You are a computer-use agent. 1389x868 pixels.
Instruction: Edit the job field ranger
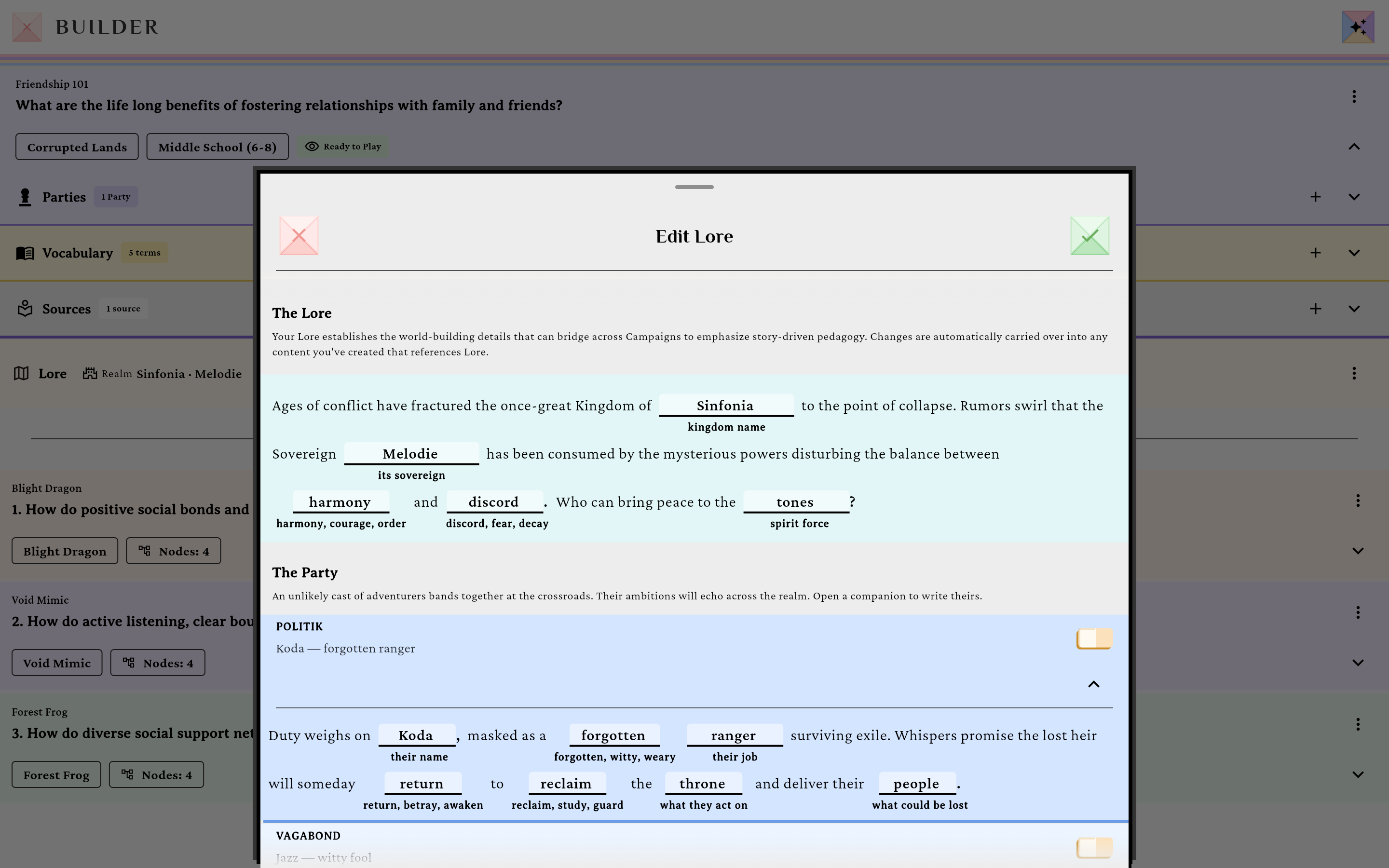pyautogui.click(x=735, y=735)
